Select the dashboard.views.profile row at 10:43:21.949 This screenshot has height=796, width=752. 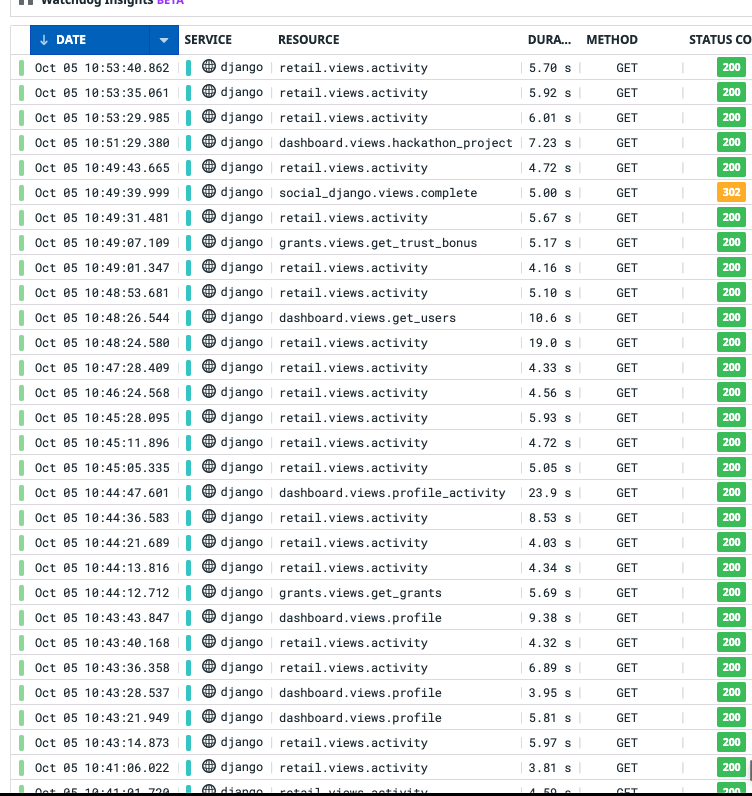[381, 718]
